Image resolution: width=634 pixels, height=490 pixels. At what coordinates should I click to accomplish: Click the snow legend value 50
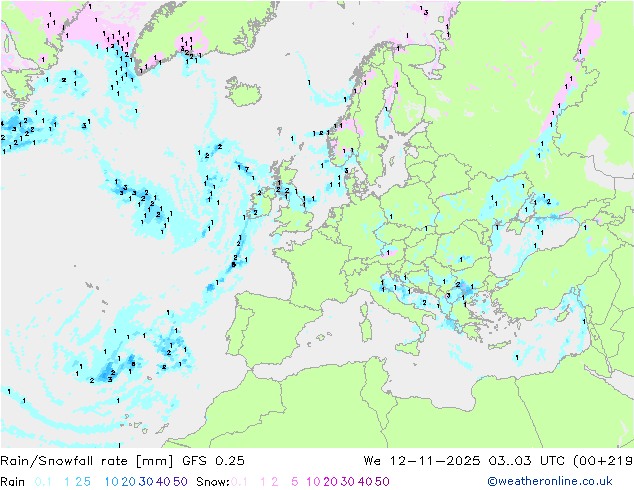pos(382,482)
